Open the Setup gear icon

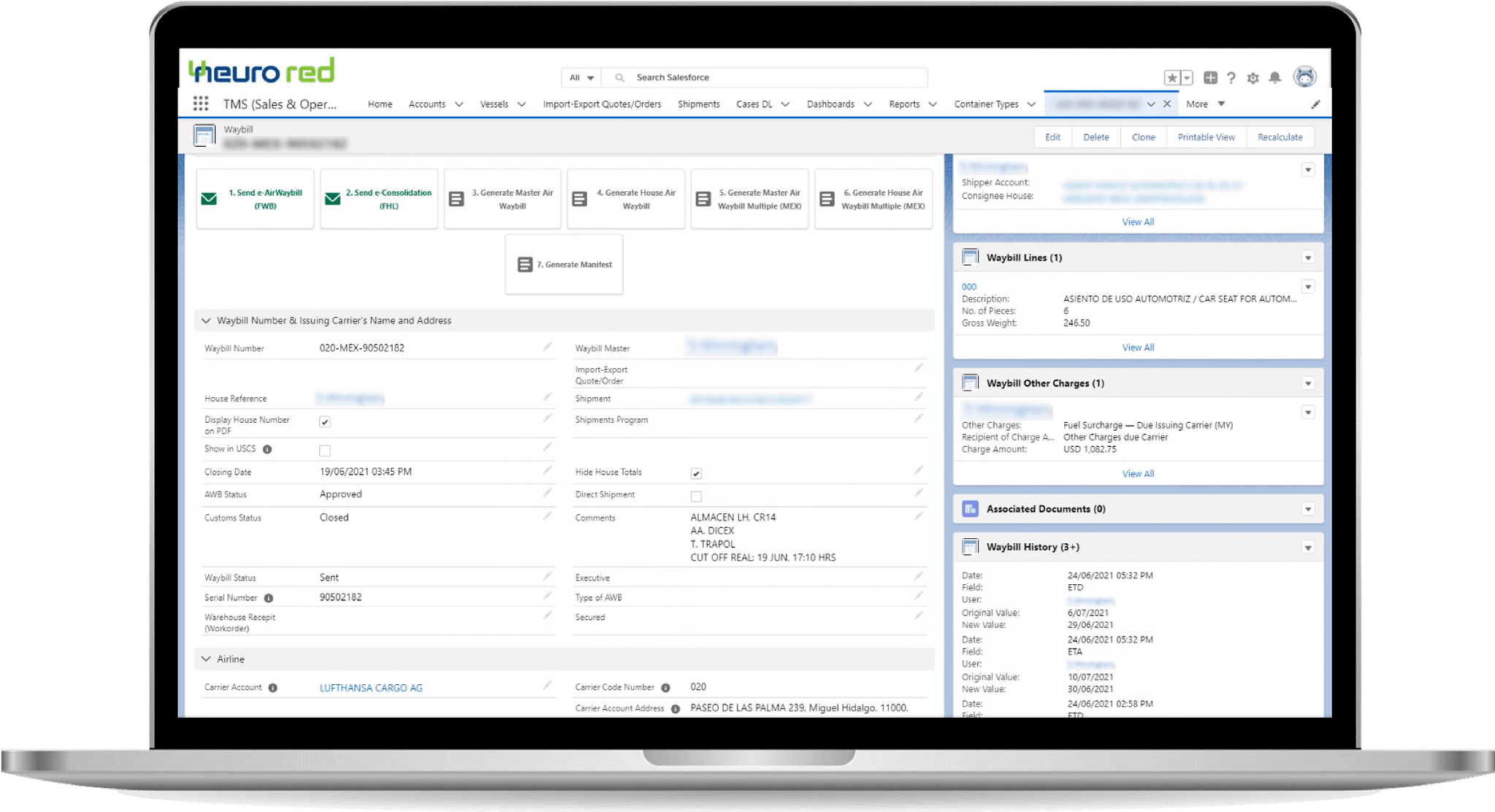[x=1253, y=77]
